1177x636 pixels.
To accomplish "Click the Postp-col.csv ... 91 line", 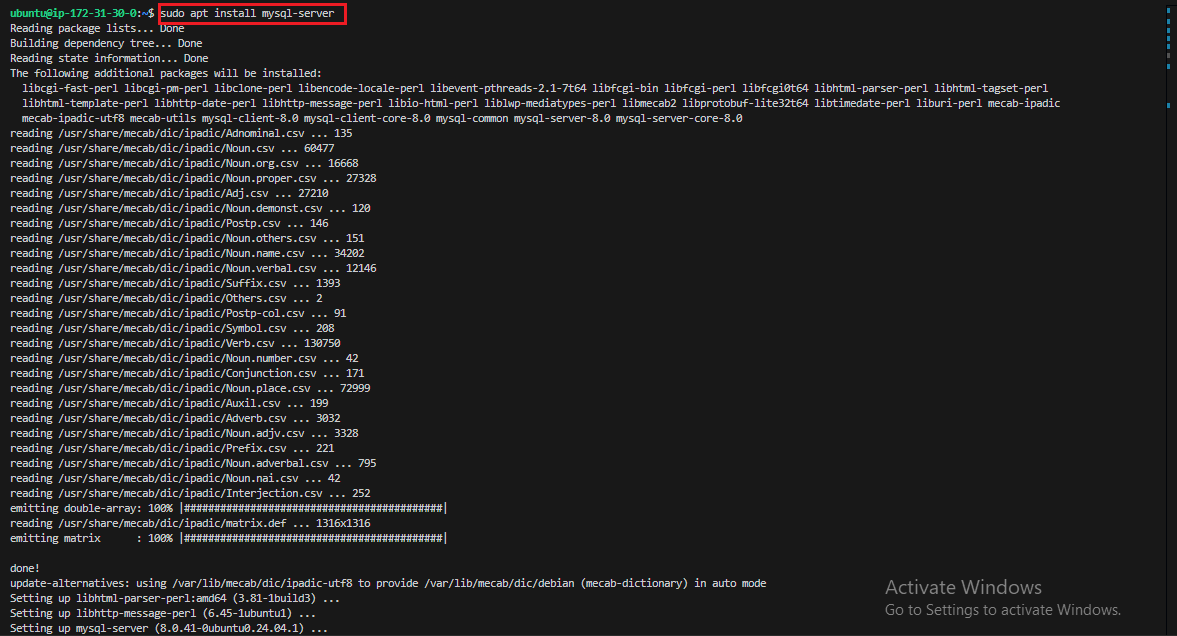I will click(178, 314).
